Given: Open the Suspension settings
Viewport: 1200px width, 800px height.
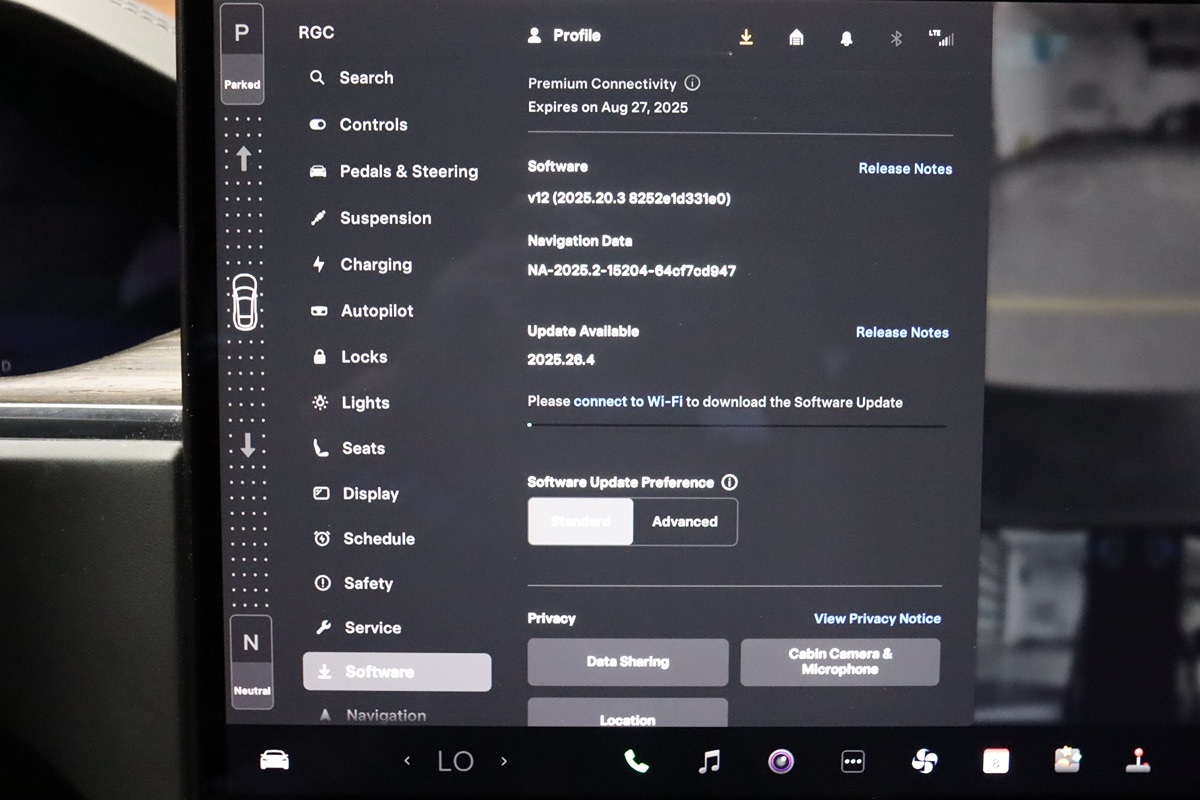Looking at the screenshot, I should (371, 218).
